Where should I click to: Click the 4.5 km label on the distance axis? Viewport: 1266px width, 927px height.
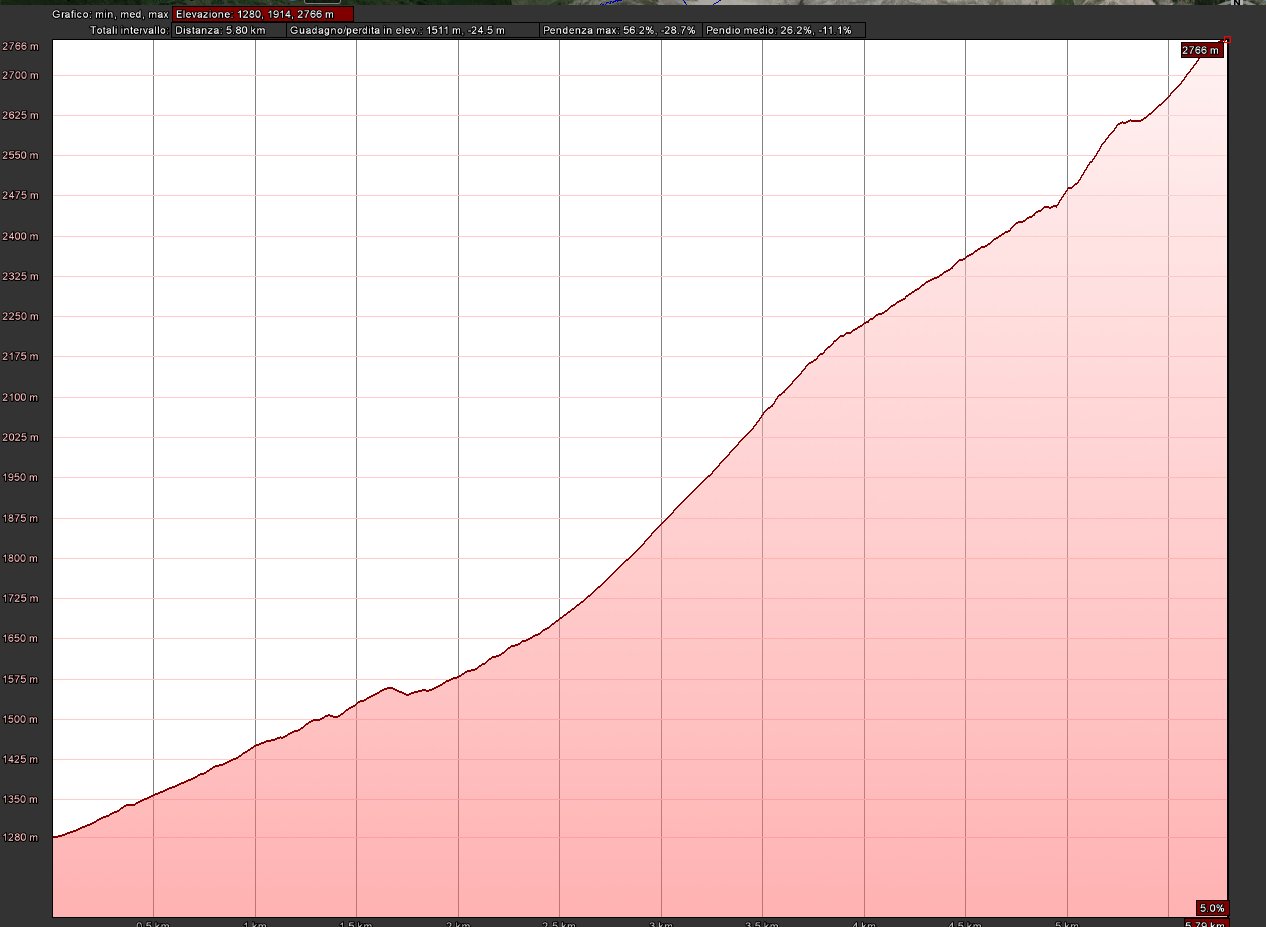964,923
